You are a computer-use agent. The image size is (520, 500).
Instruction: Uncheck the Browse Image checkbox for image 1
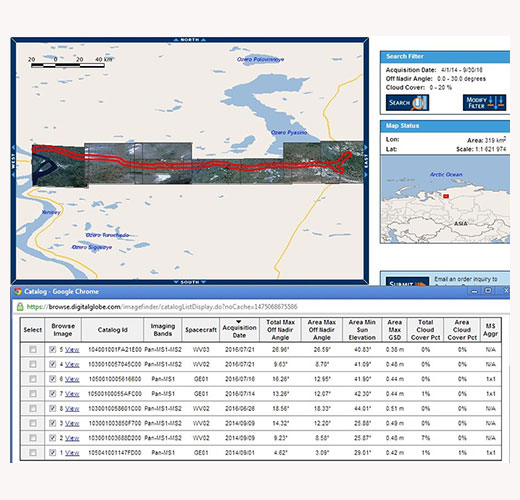click(52, 452)
